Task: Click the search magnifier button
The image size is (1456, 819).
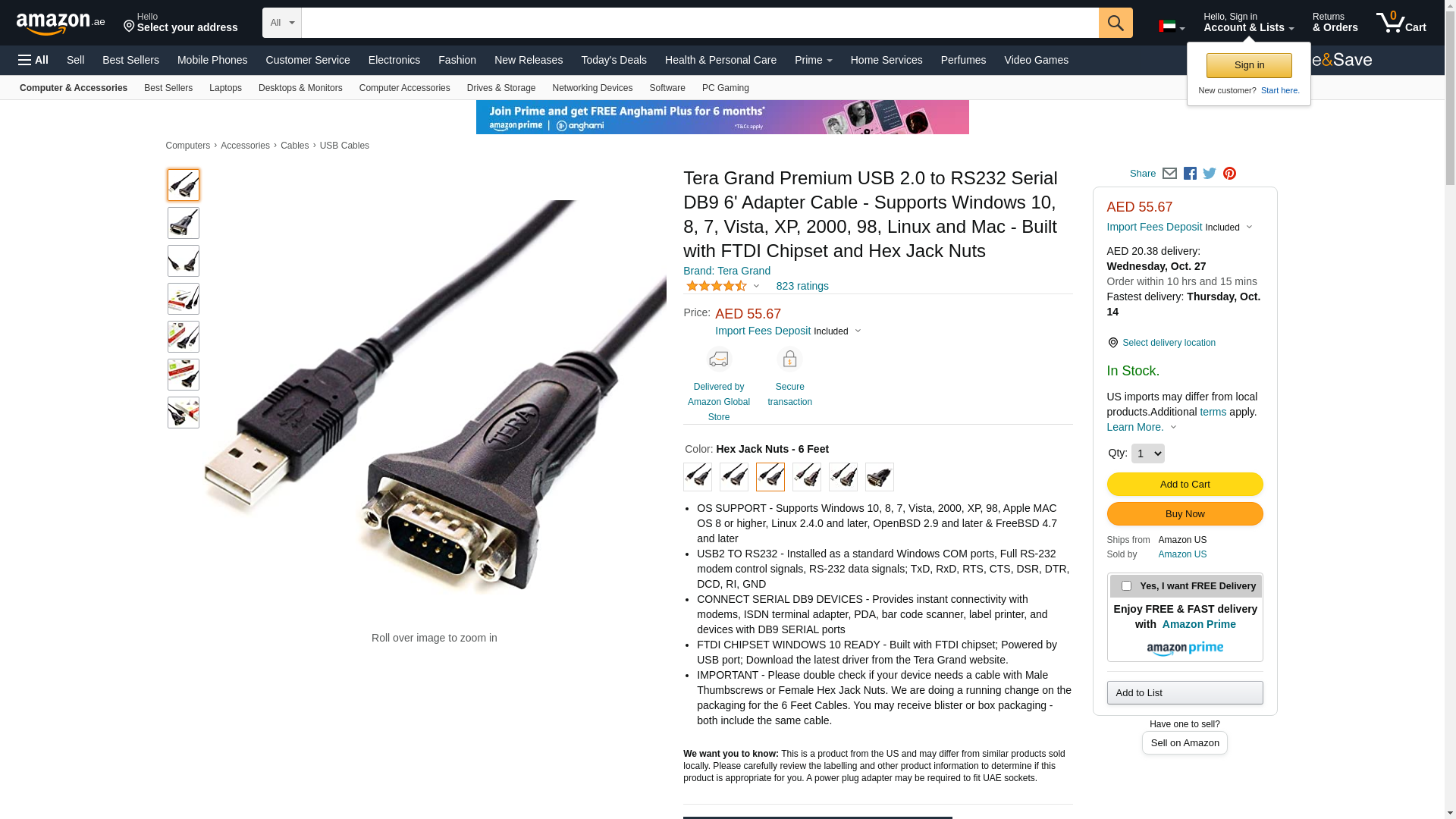Action: coord(1116,23)
